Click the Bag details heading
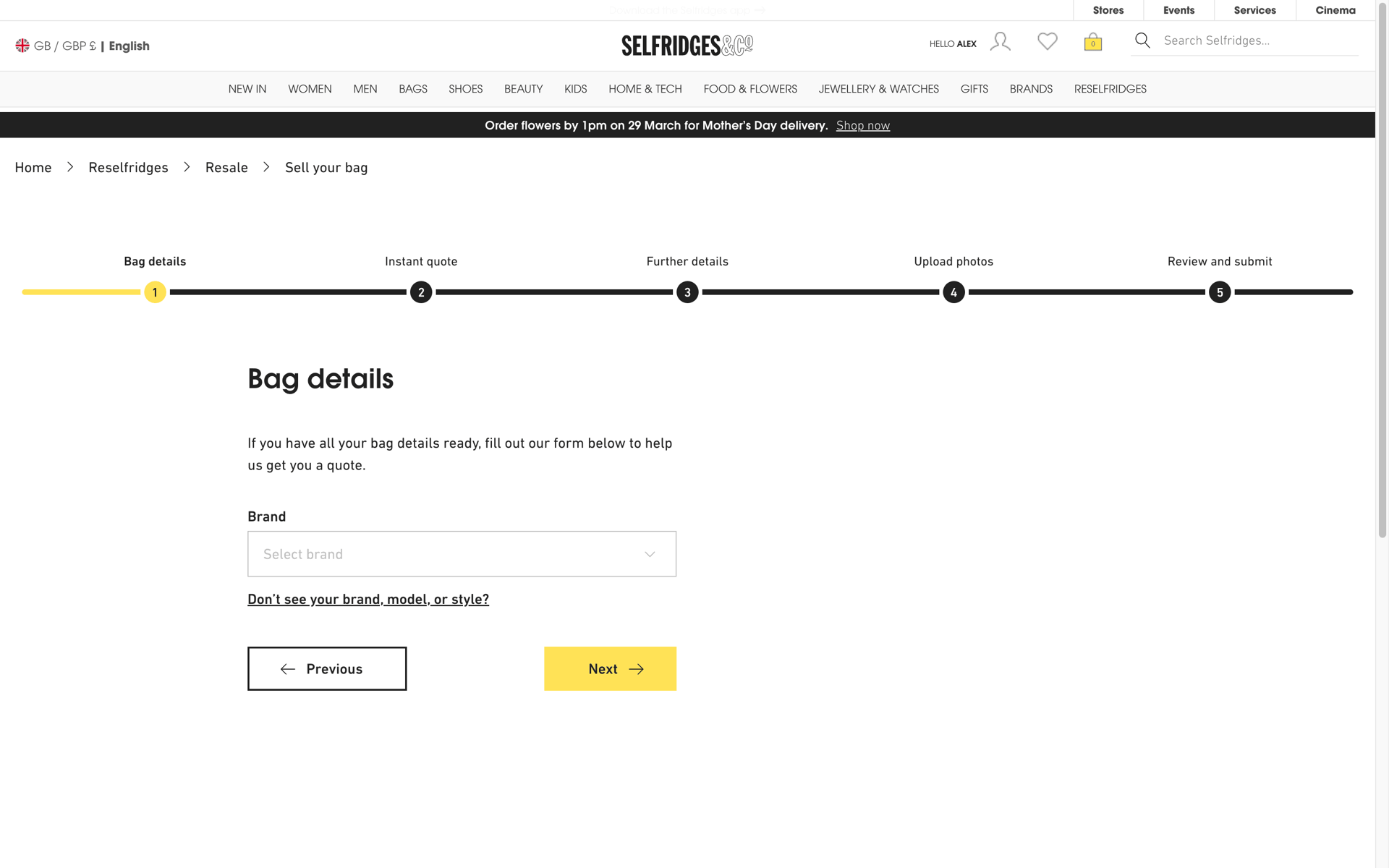This screenshot has width=1389, height=868. point(320,379)
